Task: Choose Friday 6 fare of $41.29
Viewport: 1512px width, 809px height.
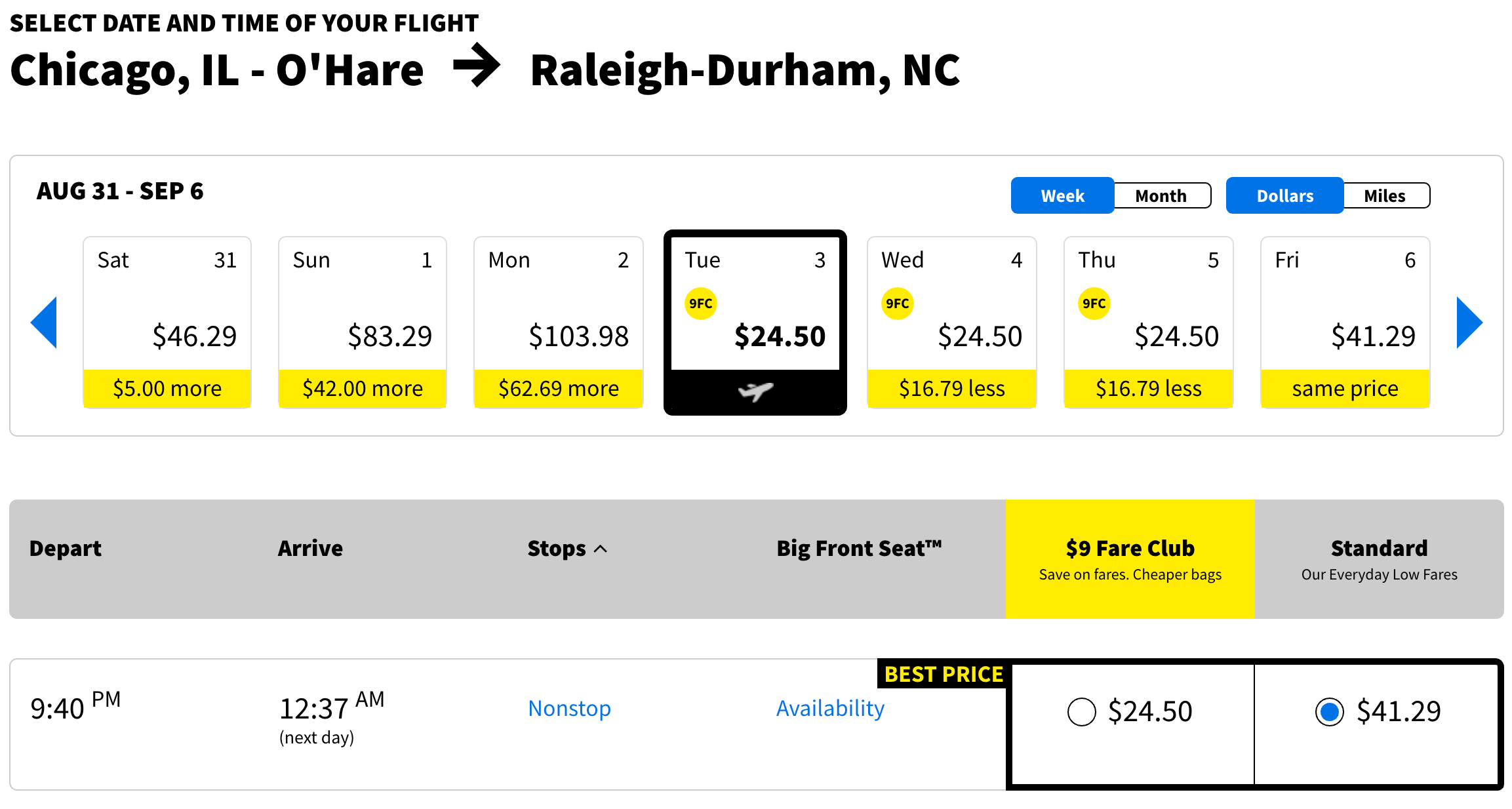Action: tap(1345, 323)
